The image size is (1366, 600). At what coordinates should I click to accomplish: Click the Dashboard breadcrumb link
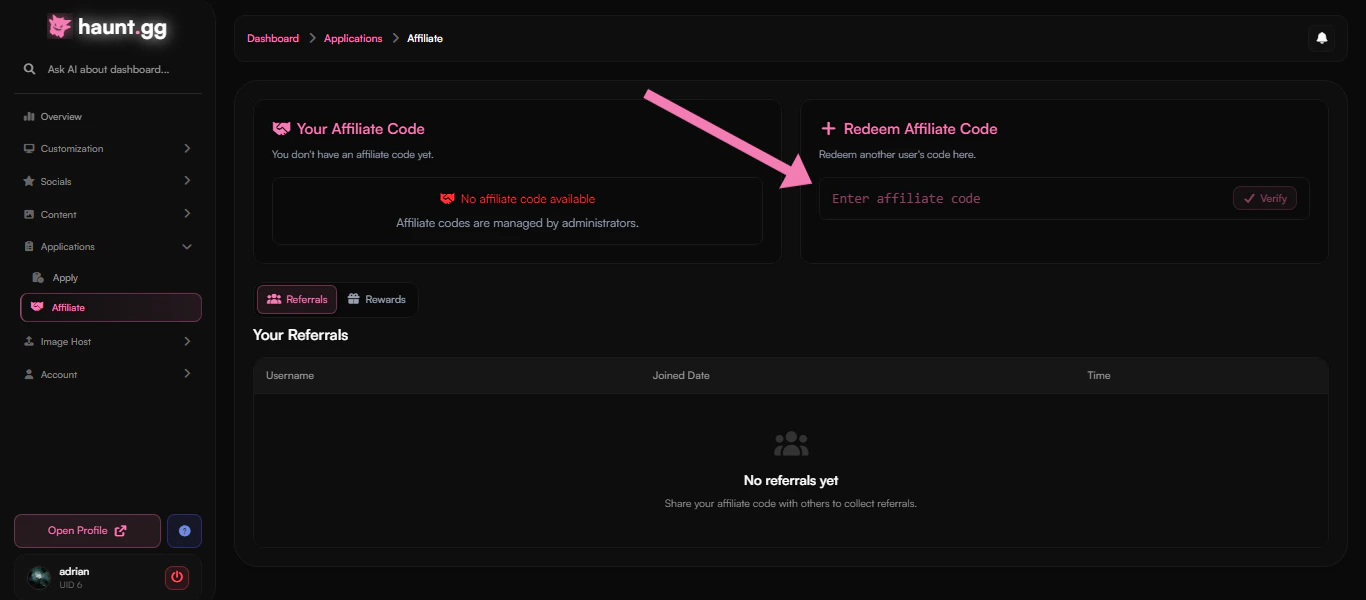pos(272,38)
